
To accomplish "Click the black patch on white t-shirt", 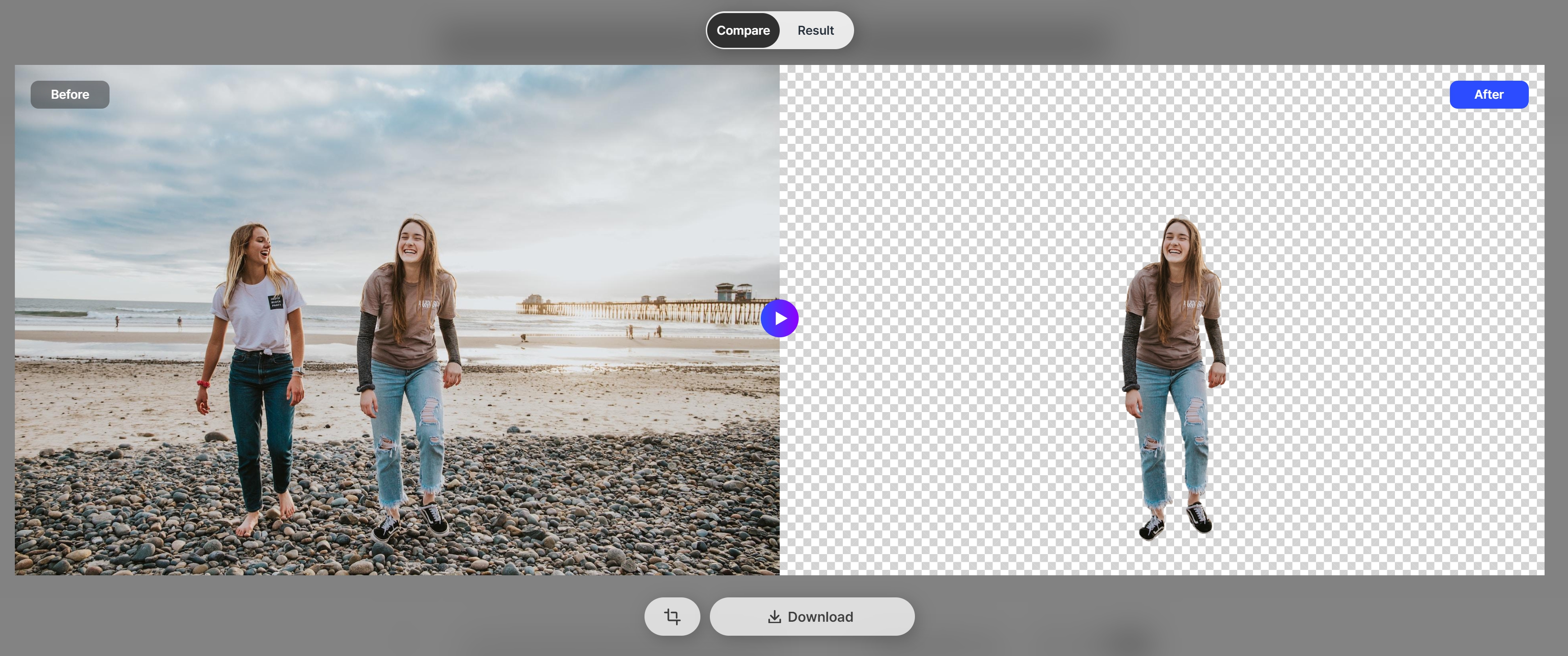I will click(x=276, y=302).
